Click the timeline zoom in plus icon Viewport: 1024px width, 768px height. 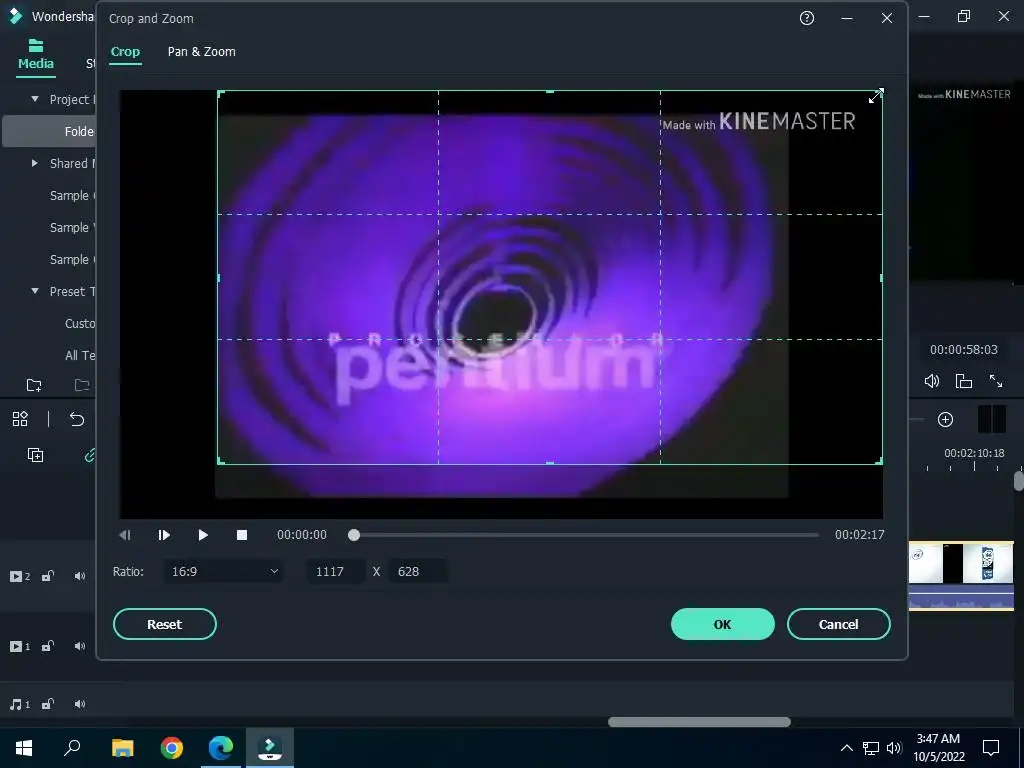pyautogui.click(x=946, y=419)
